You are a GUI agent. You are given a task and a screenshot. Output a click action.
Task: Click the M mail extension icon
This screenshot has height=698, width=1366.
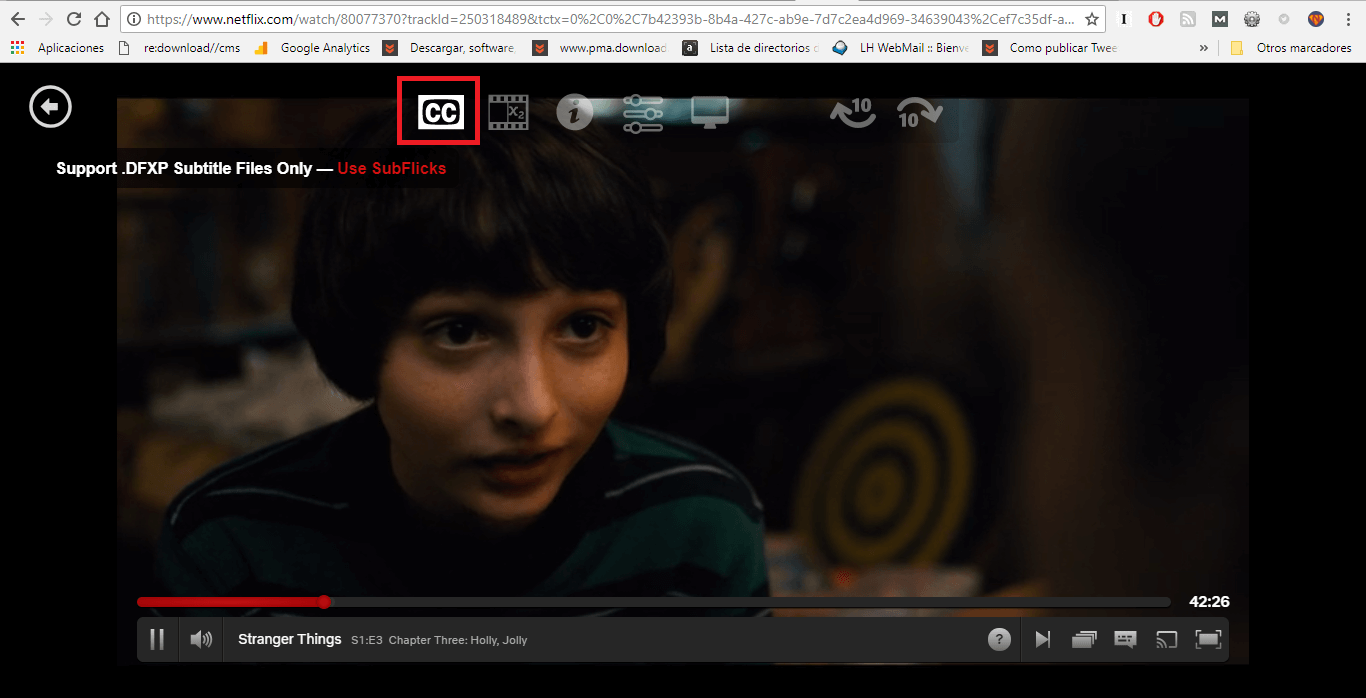1219,19
